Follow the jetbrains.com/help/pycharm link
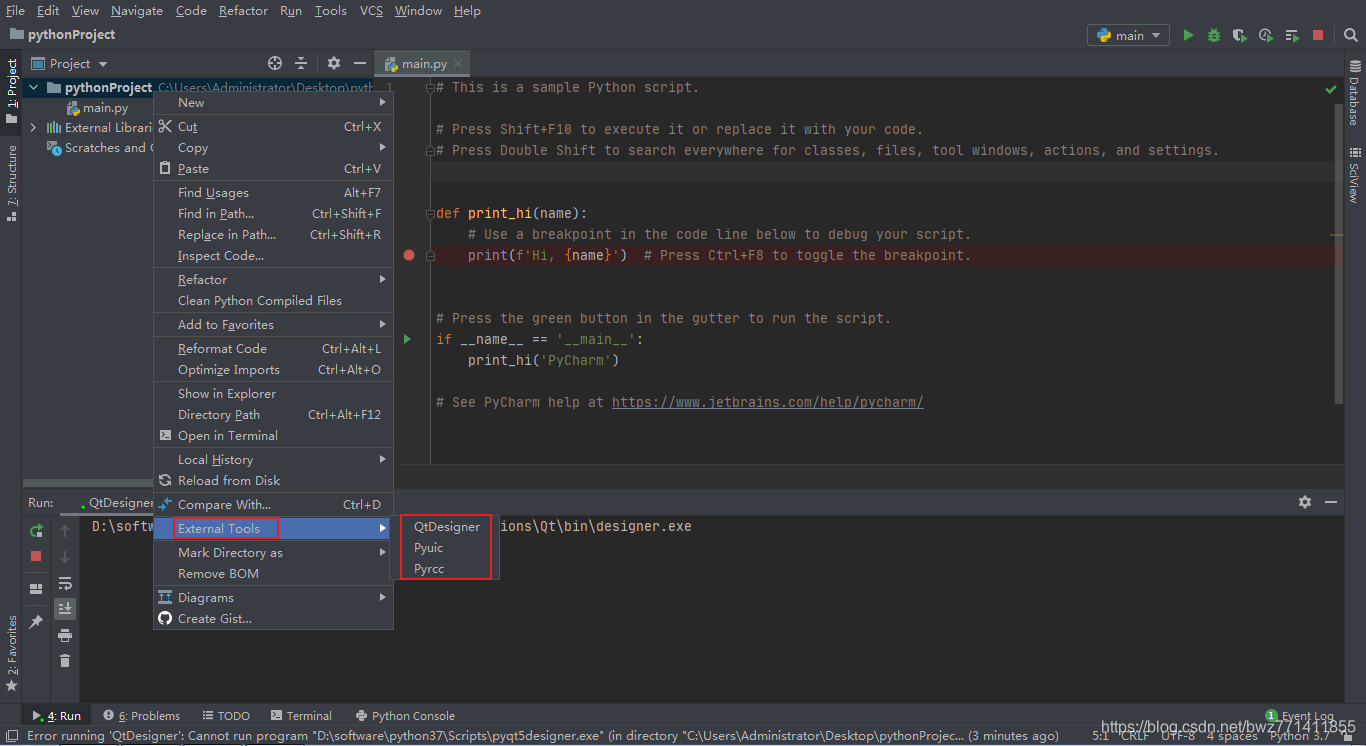The image size is (1366, 746). [x=767, y=402]
